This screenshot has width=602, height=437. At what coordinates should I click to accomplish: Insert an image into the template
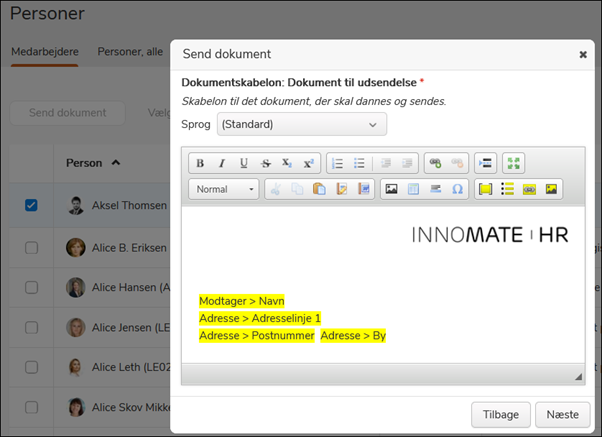pyautogui.click(x=391, y=189)
